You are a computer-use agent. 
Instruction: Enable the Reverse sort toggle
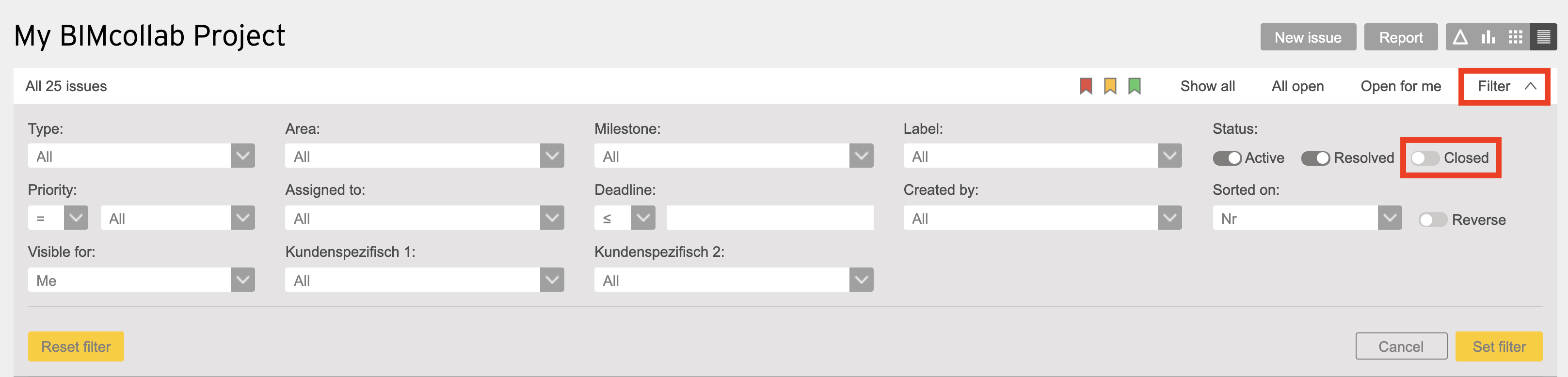point(1433,220)
